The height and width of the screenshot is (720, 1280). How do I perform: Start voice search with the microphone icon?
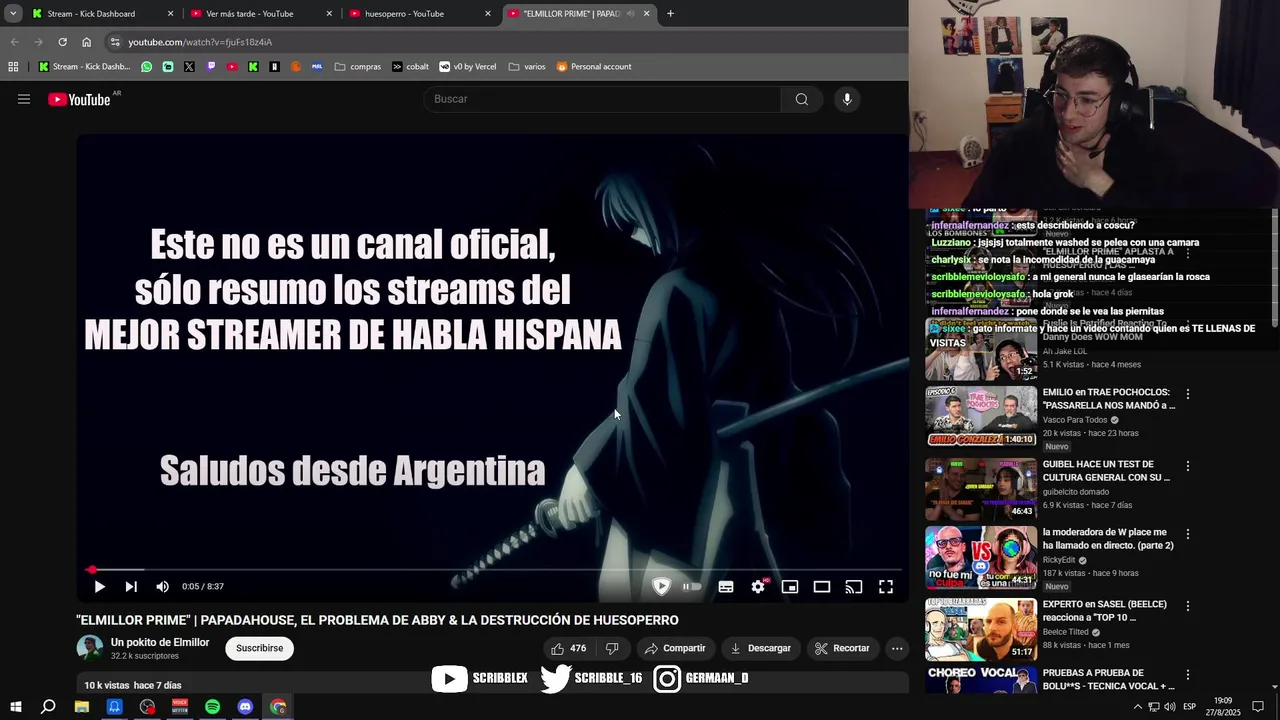point(847,99)
